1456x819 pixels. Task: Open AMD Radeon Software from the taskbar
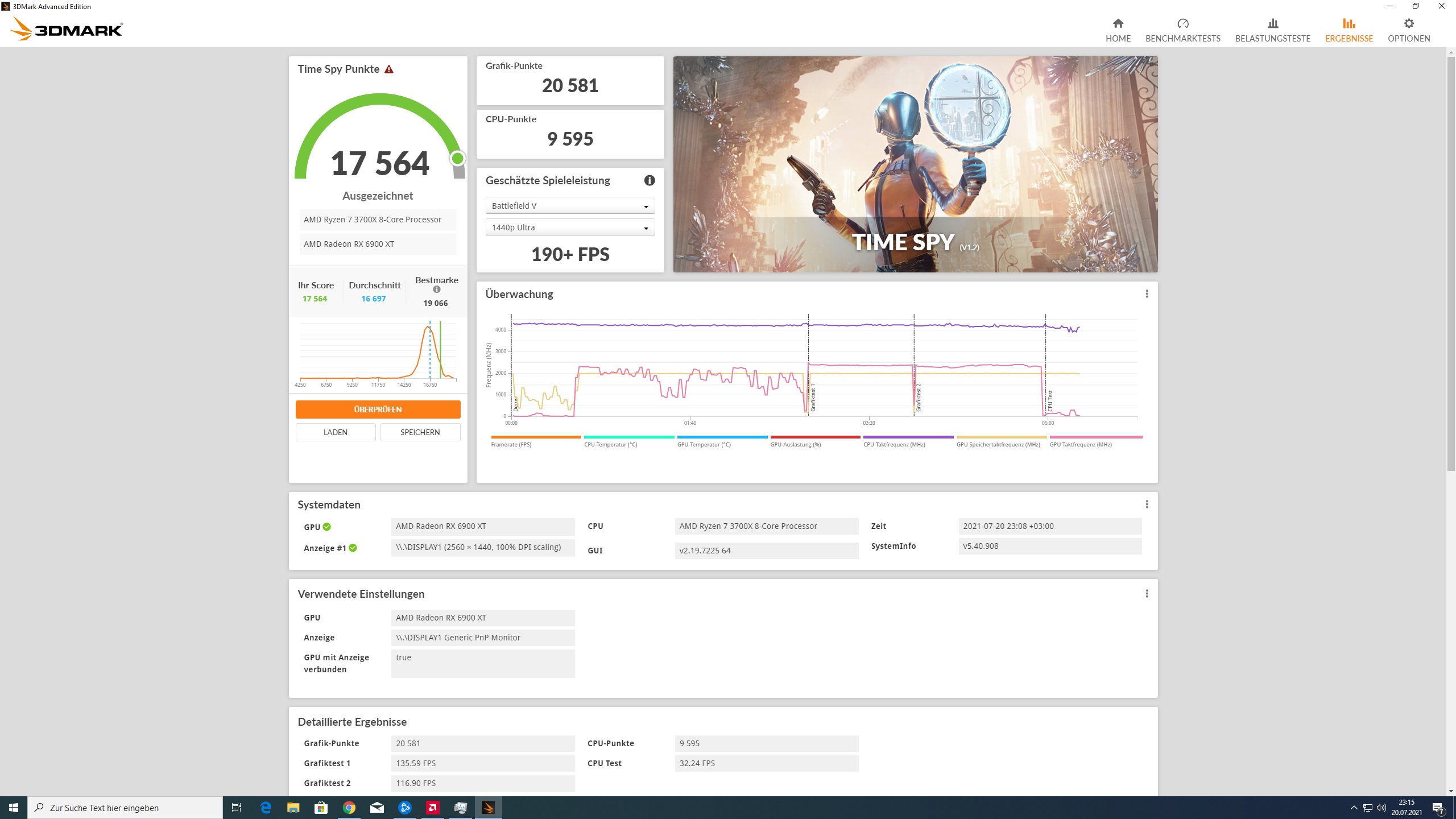point(433,808)
